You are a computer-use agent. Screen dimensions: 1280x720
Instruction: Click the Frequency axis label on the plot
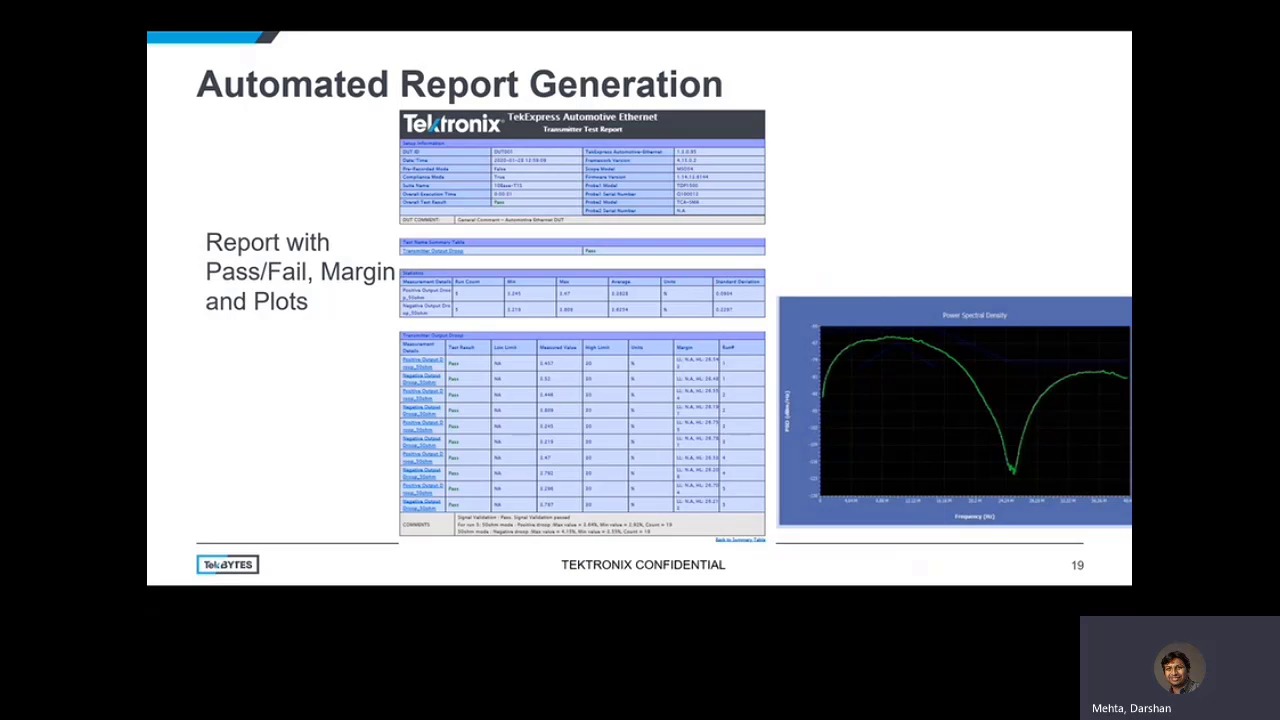pos(974,516)
